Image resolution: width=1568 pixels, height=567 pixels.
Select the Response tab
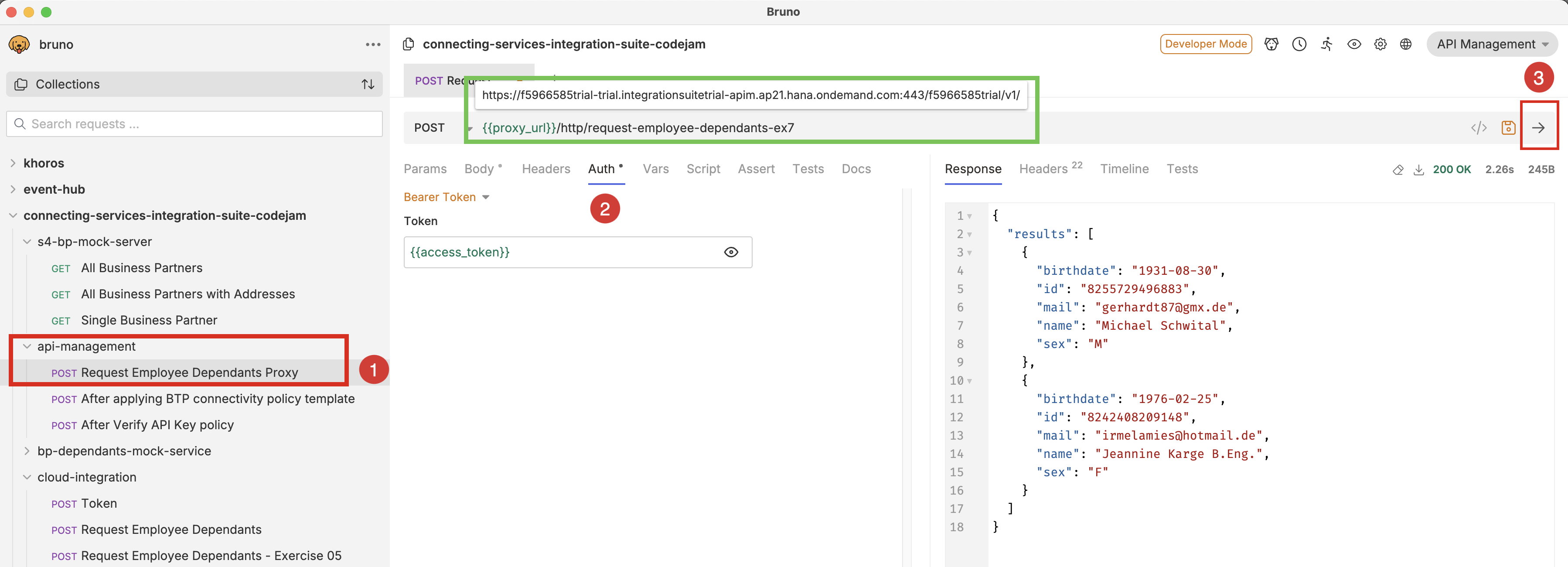(973, 169)
